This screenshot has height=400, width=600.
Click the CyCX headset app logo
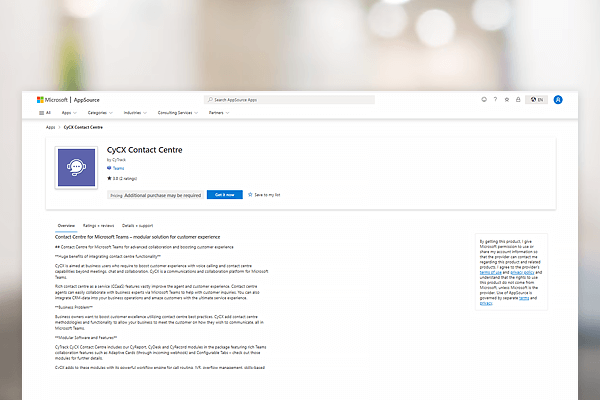(76, 168)
